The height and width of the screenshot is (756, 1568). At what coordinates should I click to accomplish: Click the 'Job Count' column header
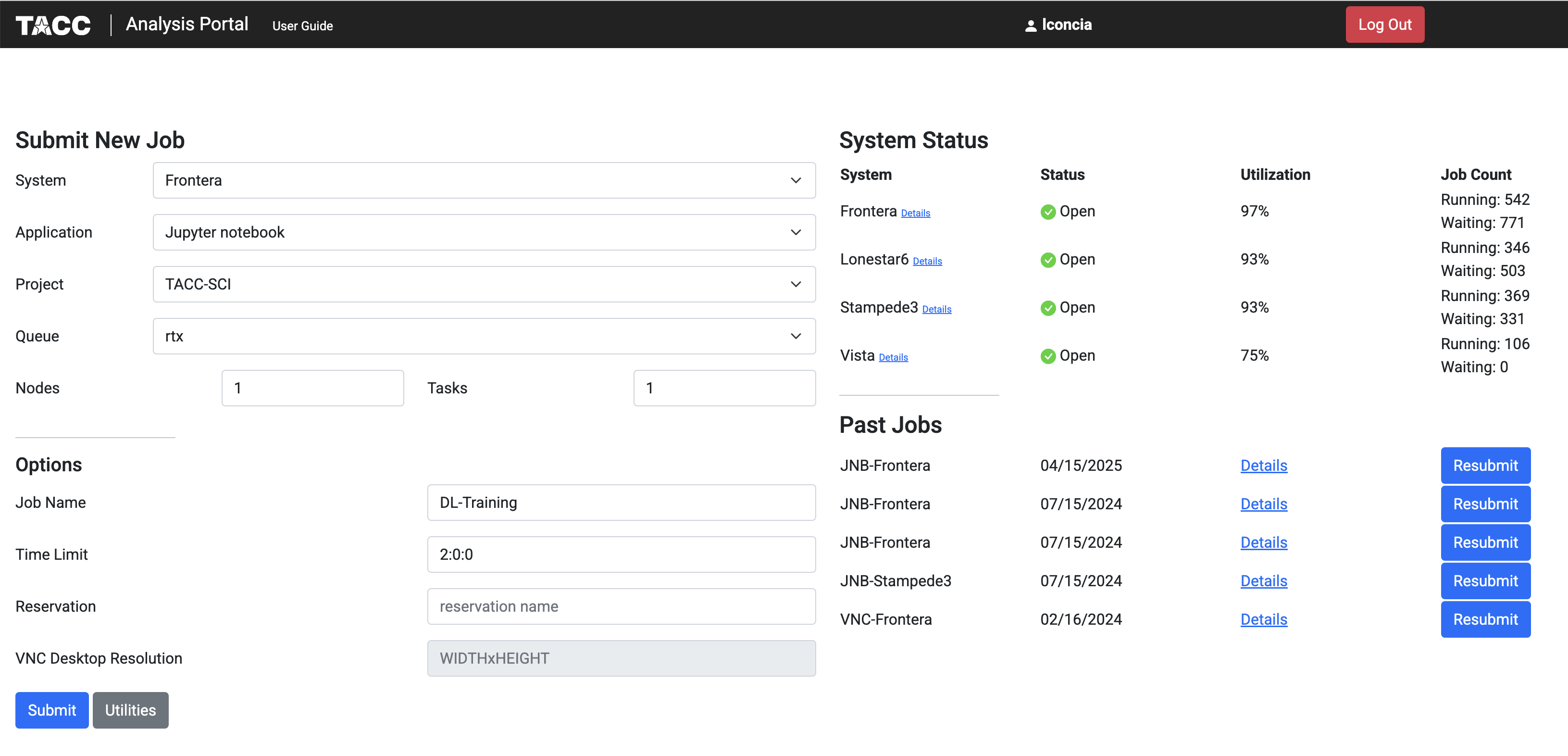(x=1476, y=175)
